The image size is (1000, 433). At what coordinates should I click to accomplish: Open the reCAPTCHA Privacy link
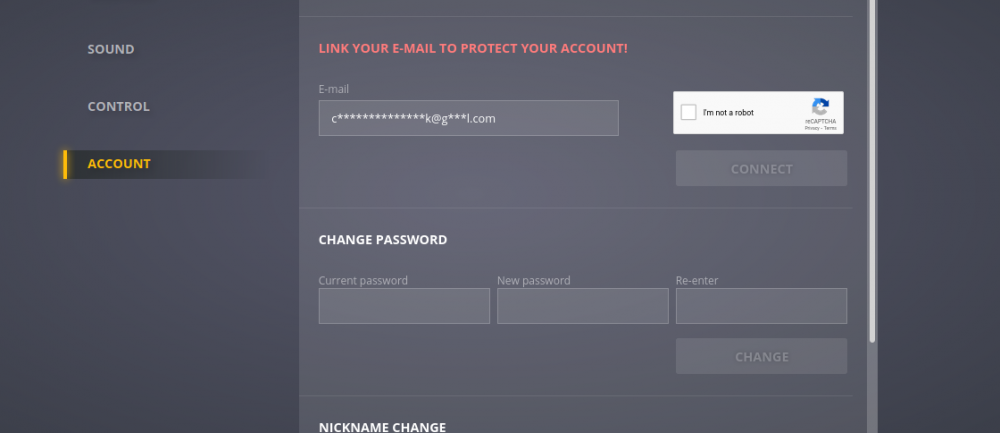tap(812, 129)
